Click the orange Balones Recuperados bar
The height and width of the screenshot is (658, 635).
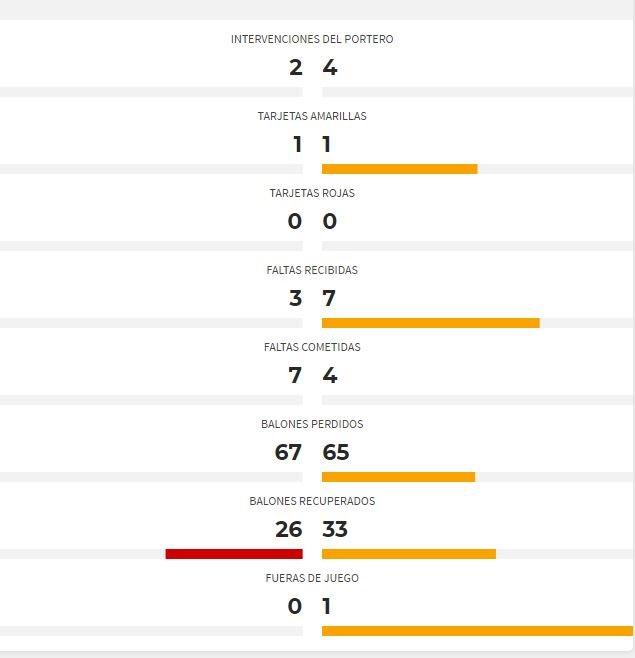409,554
